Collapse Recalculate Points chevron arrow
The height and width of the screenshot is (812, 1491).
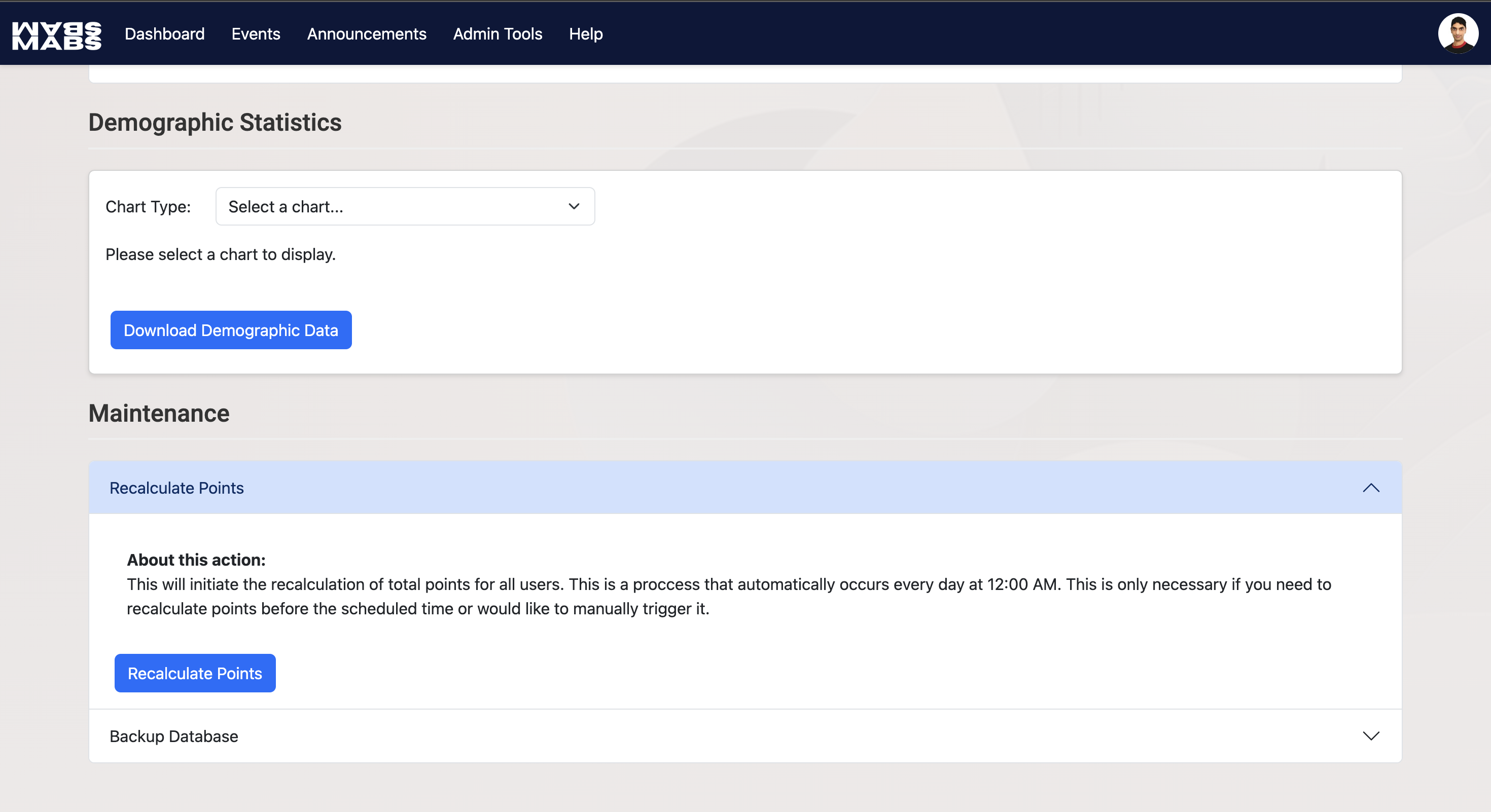[x=1371, y=488]
